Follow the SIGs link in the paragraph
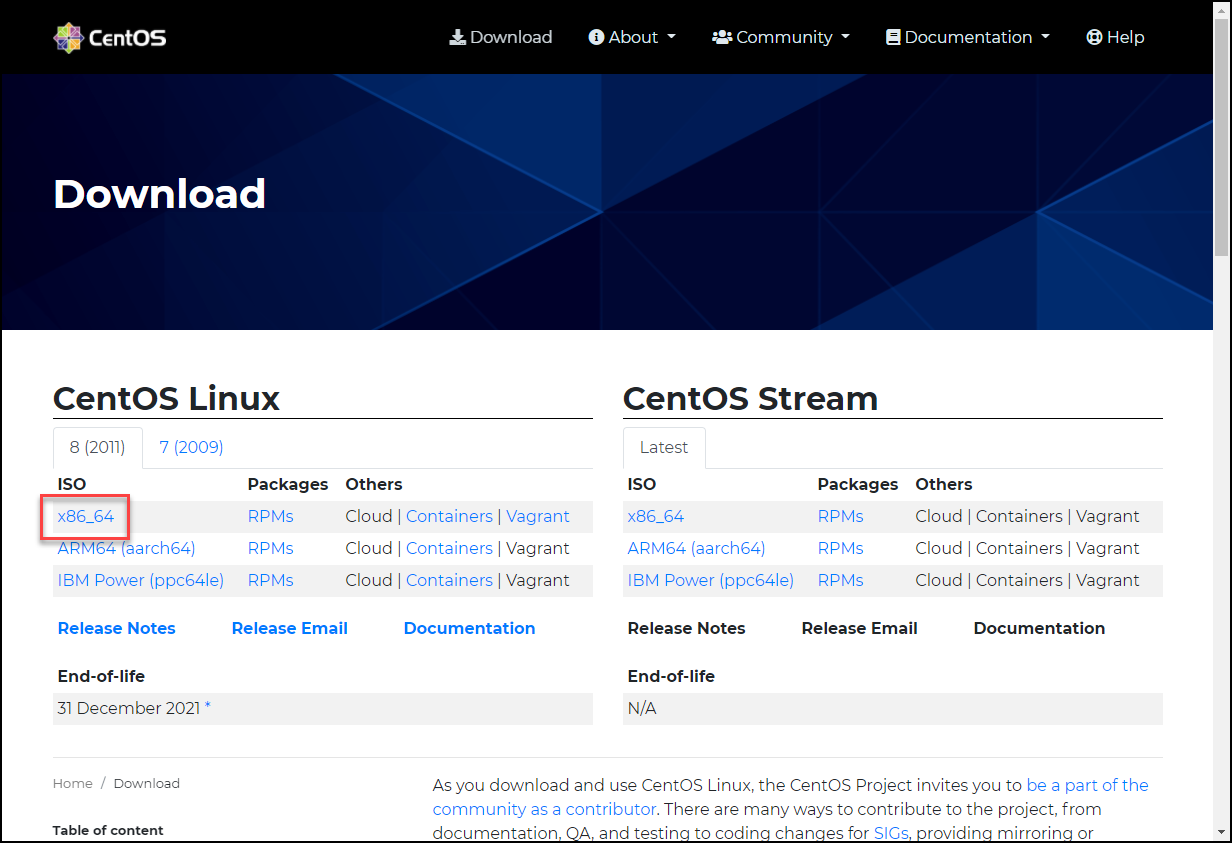Viewport: 1232px width, 843px height. [x=891, y=833]
